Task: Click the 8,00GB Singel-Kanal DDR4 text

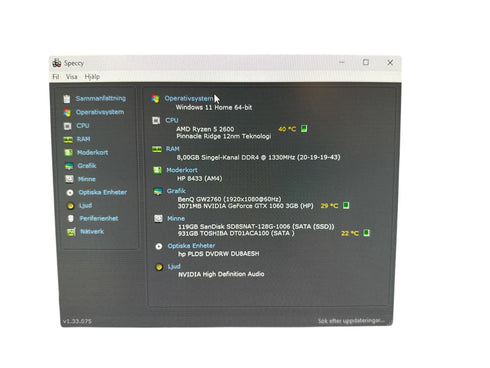Action: pyautogui.click(x=258, y=157)
